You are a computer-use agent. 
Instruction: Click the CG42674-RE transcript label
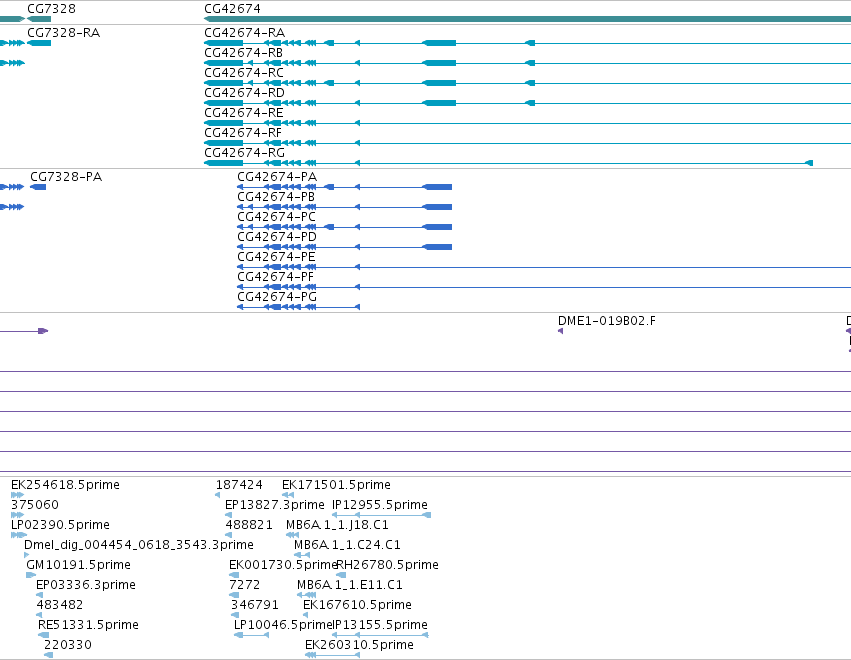point(244,113)
